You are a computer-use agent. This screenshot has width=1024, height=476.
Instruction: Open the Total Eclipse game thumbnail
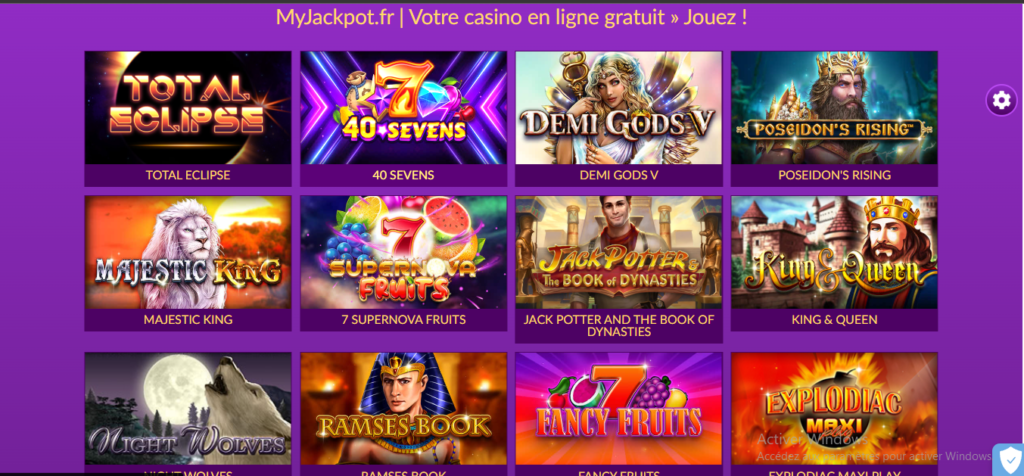[188, 108]
